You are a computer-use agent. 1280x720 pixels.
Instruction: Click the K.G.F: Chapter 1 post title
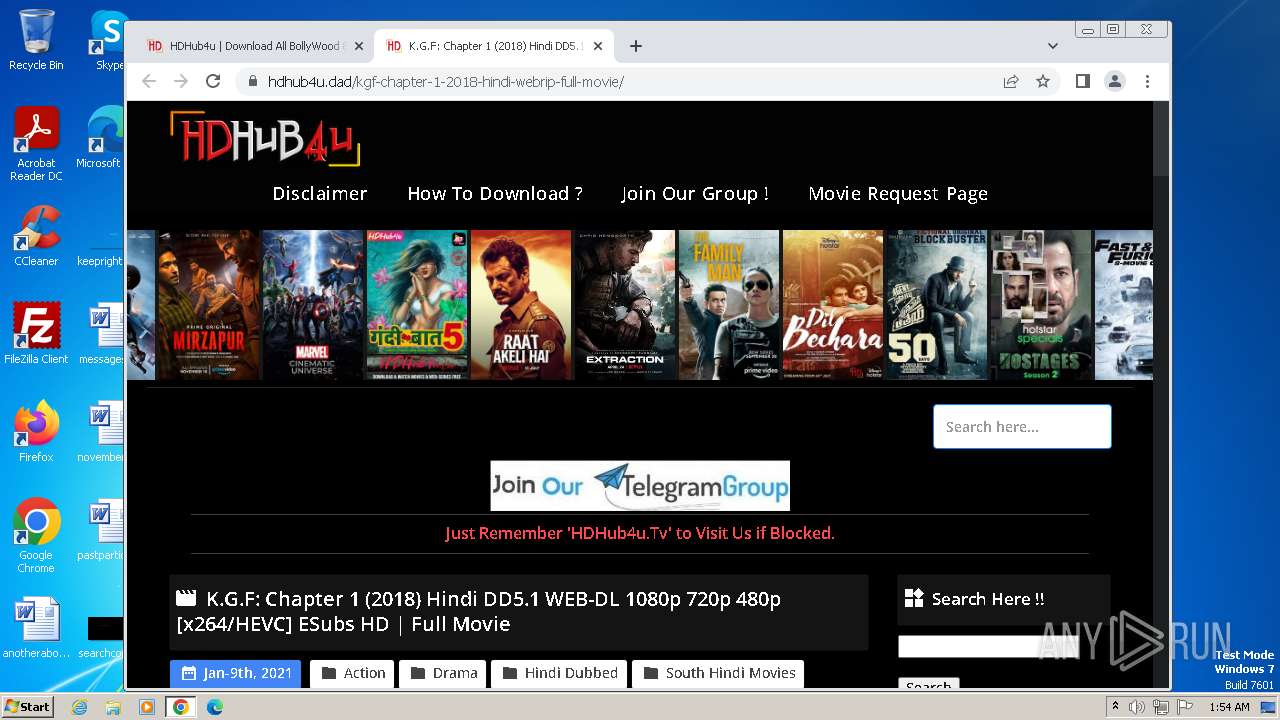click(479, 611)
